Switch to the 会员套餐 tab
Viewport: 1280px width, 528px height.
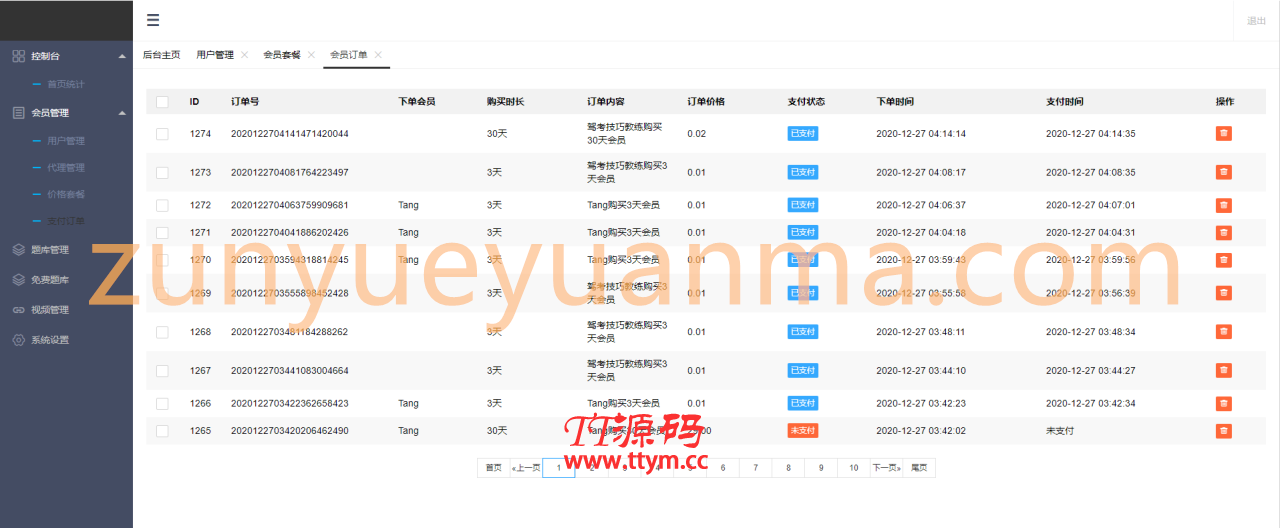[282, 55]
